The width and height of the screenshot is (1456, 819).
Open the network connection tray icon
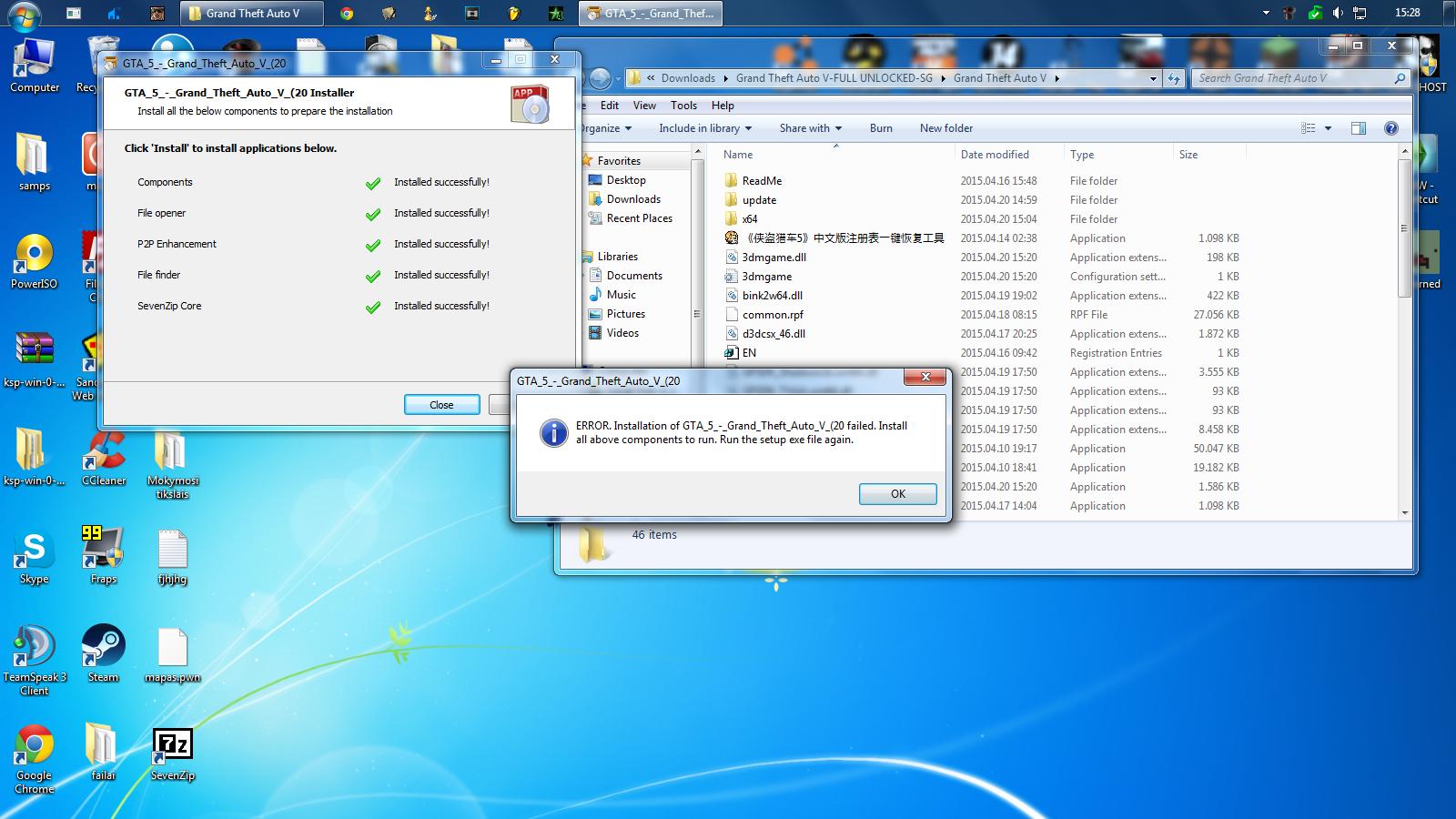(x=1360, y=13)
